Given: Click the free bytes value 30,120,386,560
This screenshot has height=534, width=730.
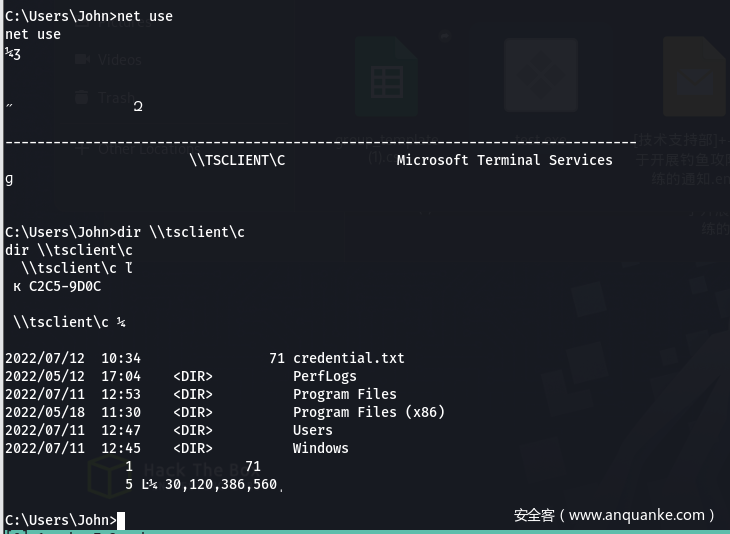Looking at the screenshot, I should pos(220,484).
